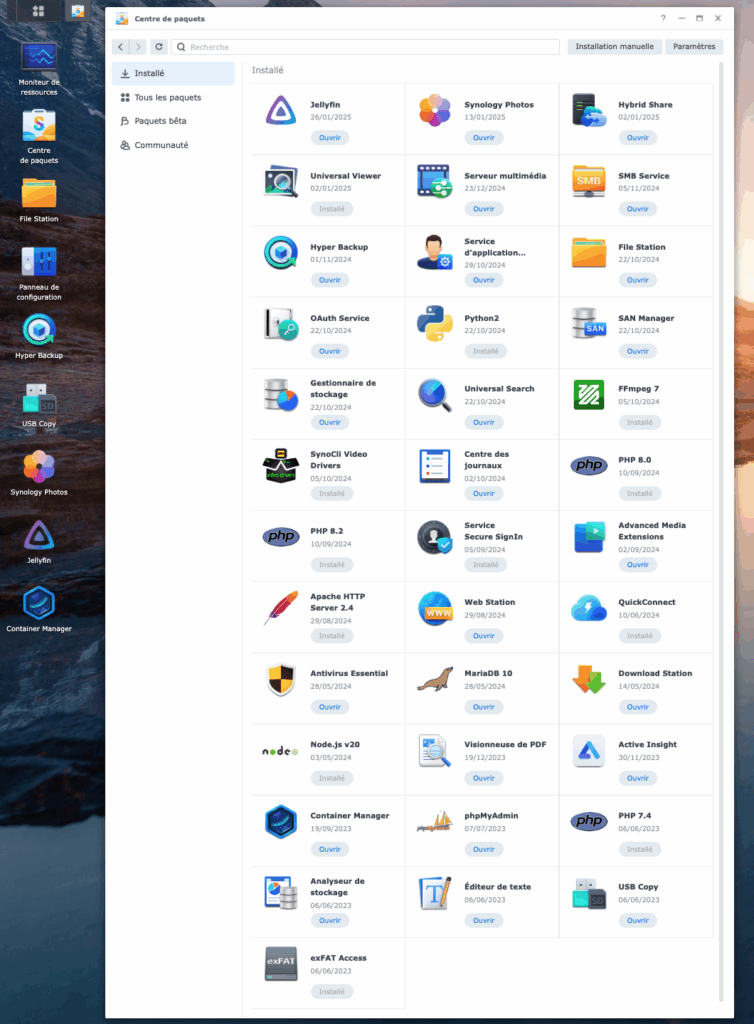Go back with the left arrow
The height and width of the screenshot is (1024, 754).
[120, 47]
